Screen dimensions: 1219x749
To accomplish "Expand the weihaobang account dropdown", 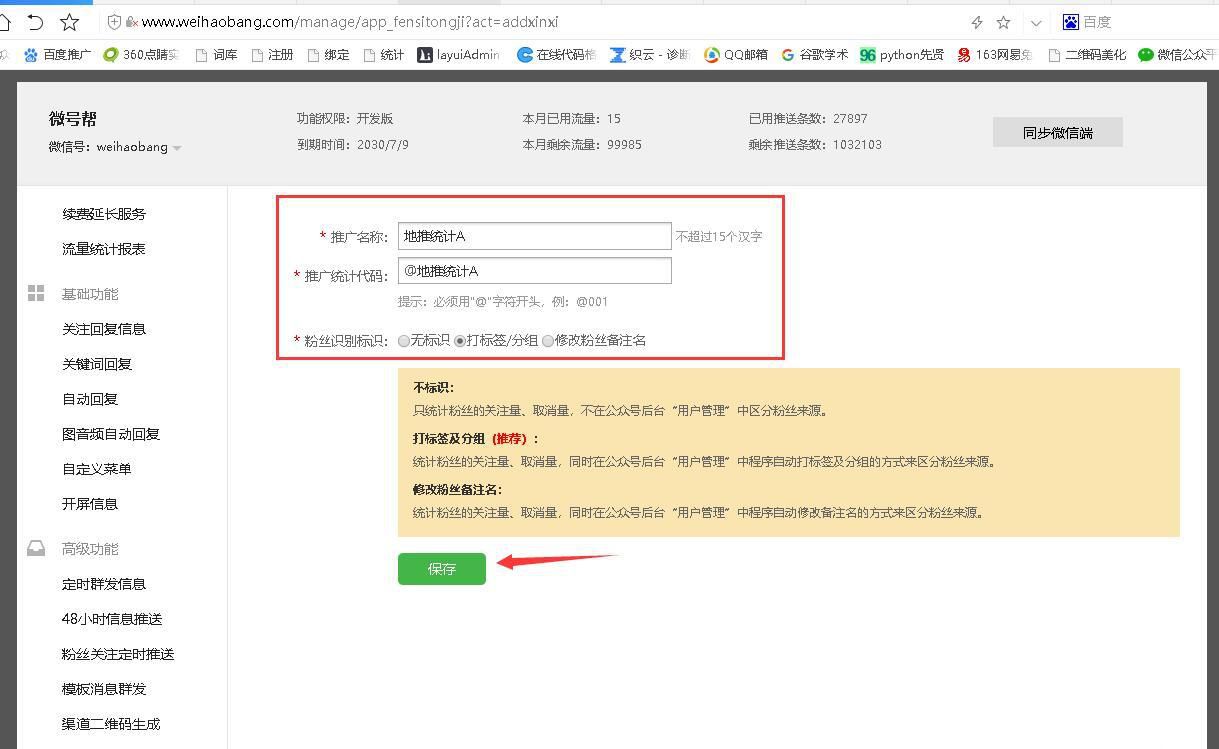I will pos(177,147).
